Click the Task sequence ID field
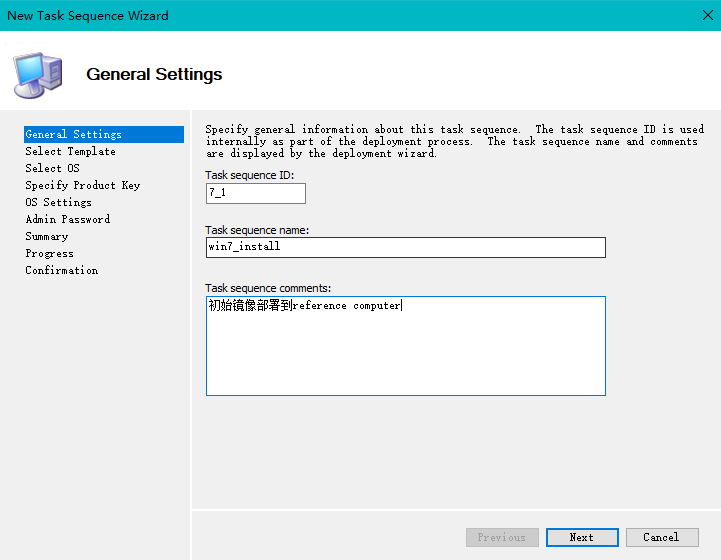721x560 pixels. (x=256, y=193)
